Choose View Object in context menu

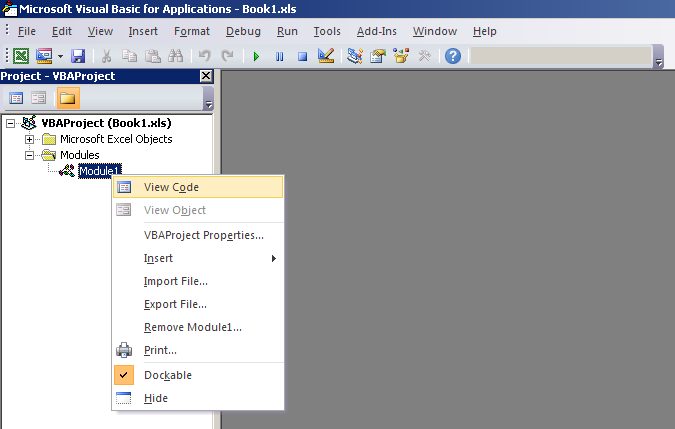[x=198, y=210]
